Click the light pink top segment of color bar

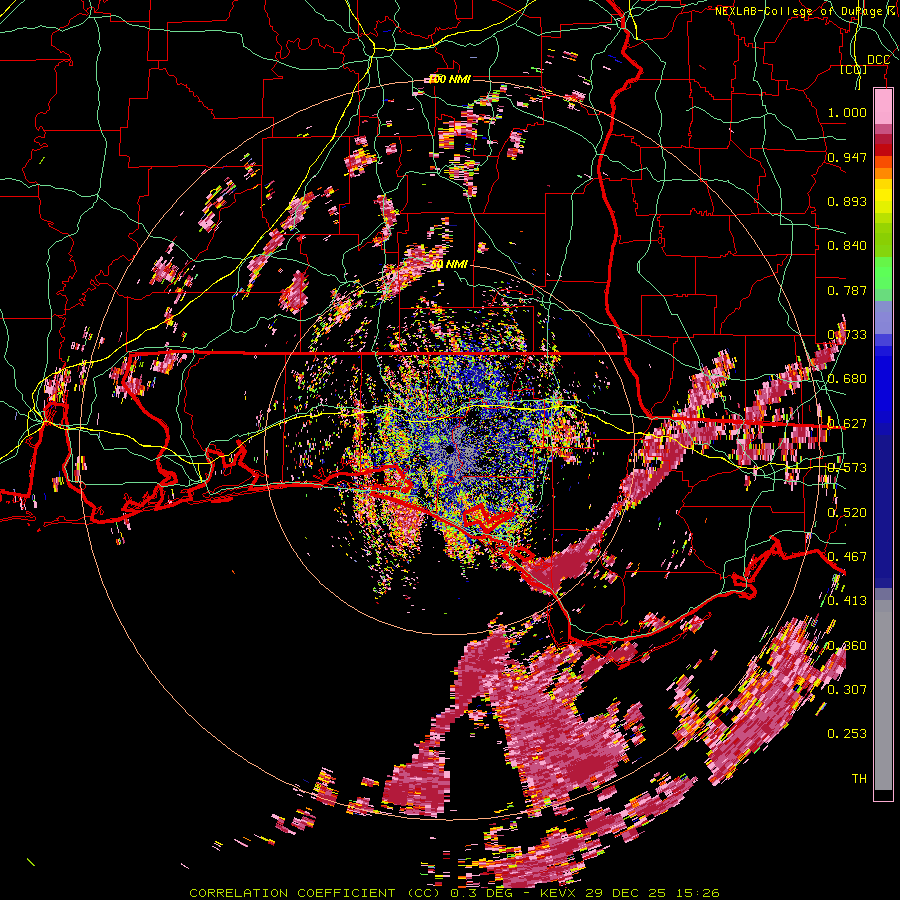[883, 106]
